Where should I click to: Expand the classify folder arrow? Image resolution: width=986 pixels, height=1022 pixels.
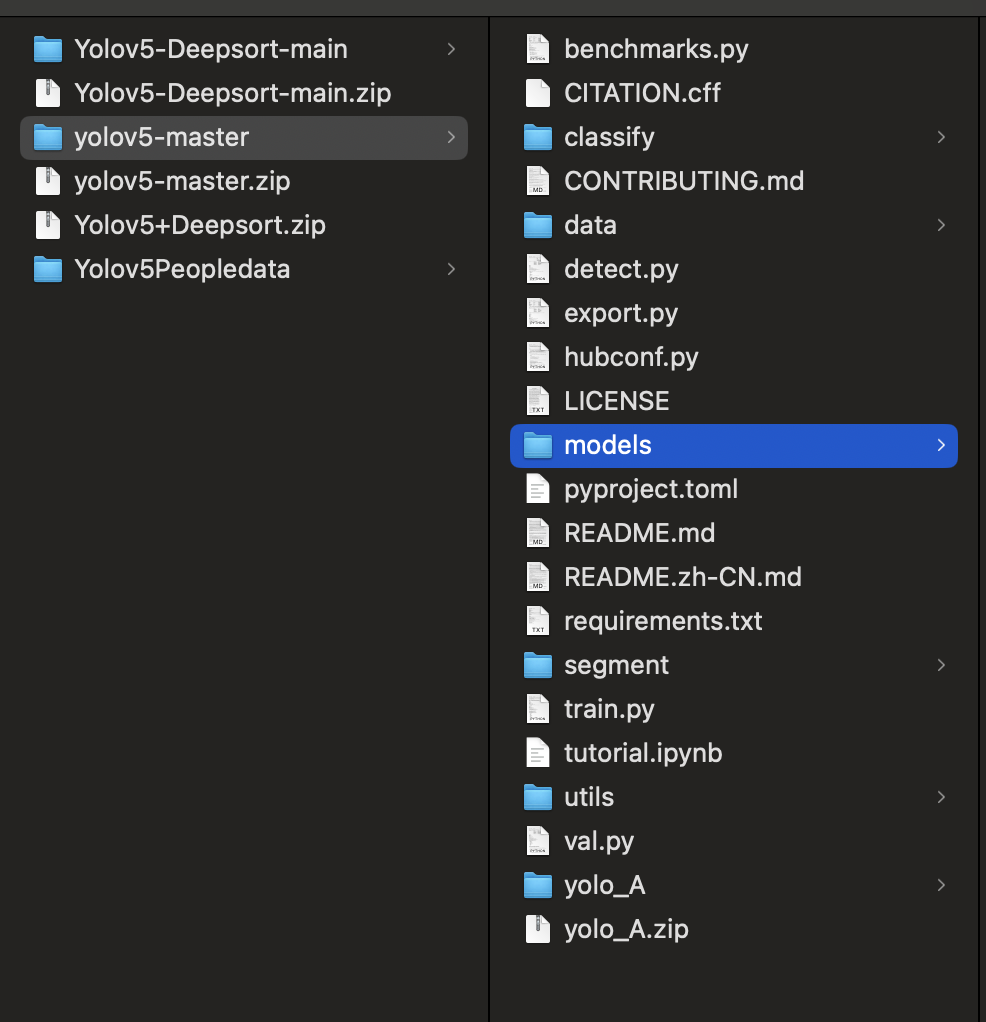tap(940, 137)
